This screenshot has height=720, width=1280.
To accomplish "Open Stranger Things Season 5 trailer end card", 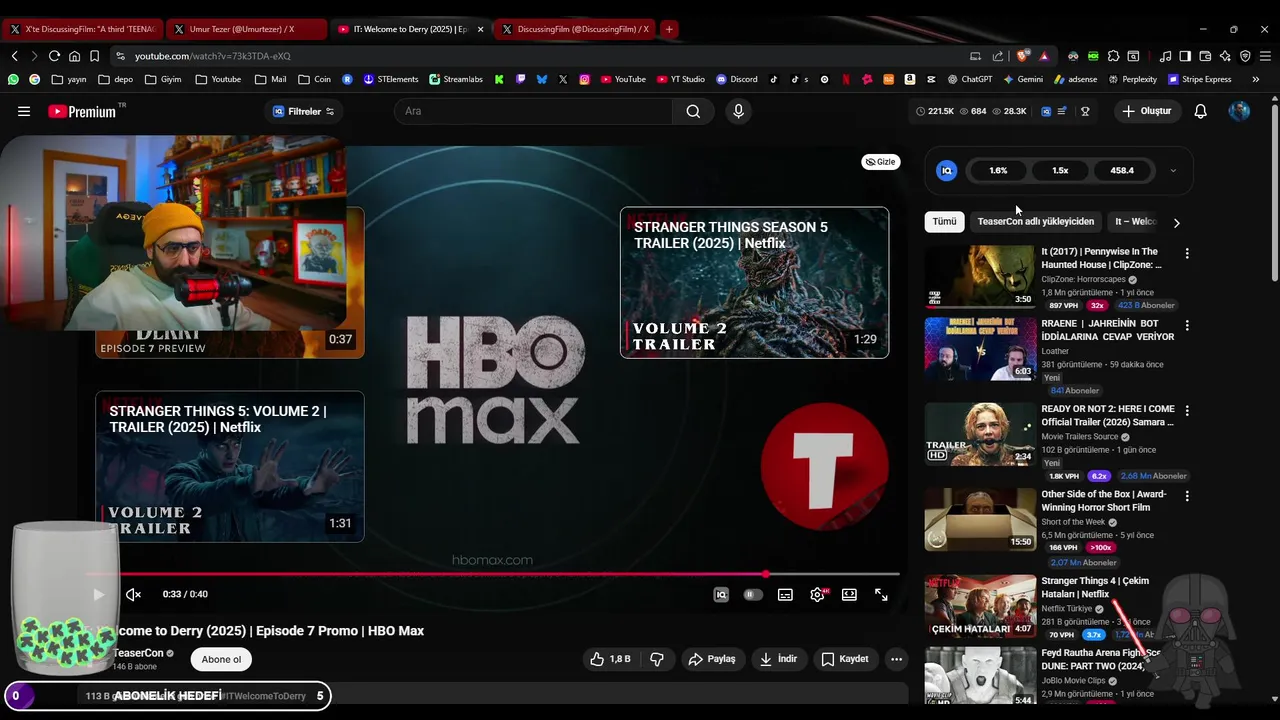I will pos(754,282).
